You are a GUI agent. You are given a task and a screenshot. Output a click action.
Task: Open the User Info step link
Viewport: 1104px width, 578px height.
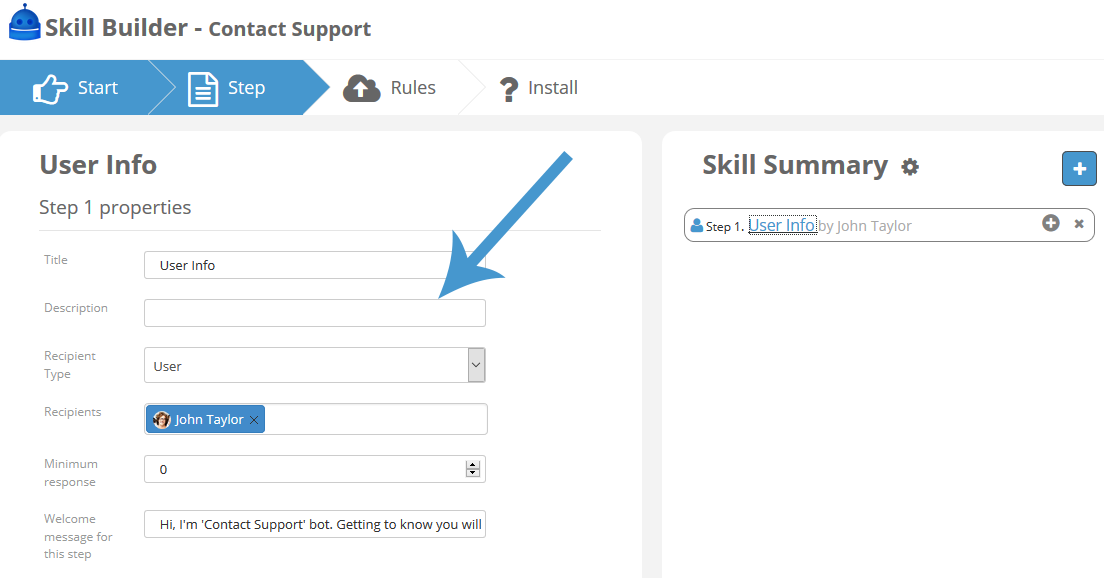tap(782, 225)
